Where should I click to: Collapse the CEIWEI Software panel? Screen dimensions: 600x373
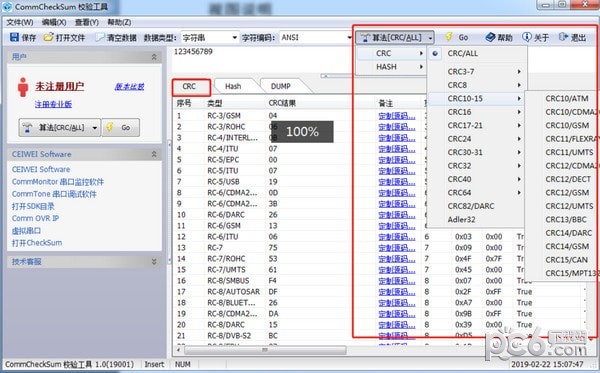tap(154, 154)
